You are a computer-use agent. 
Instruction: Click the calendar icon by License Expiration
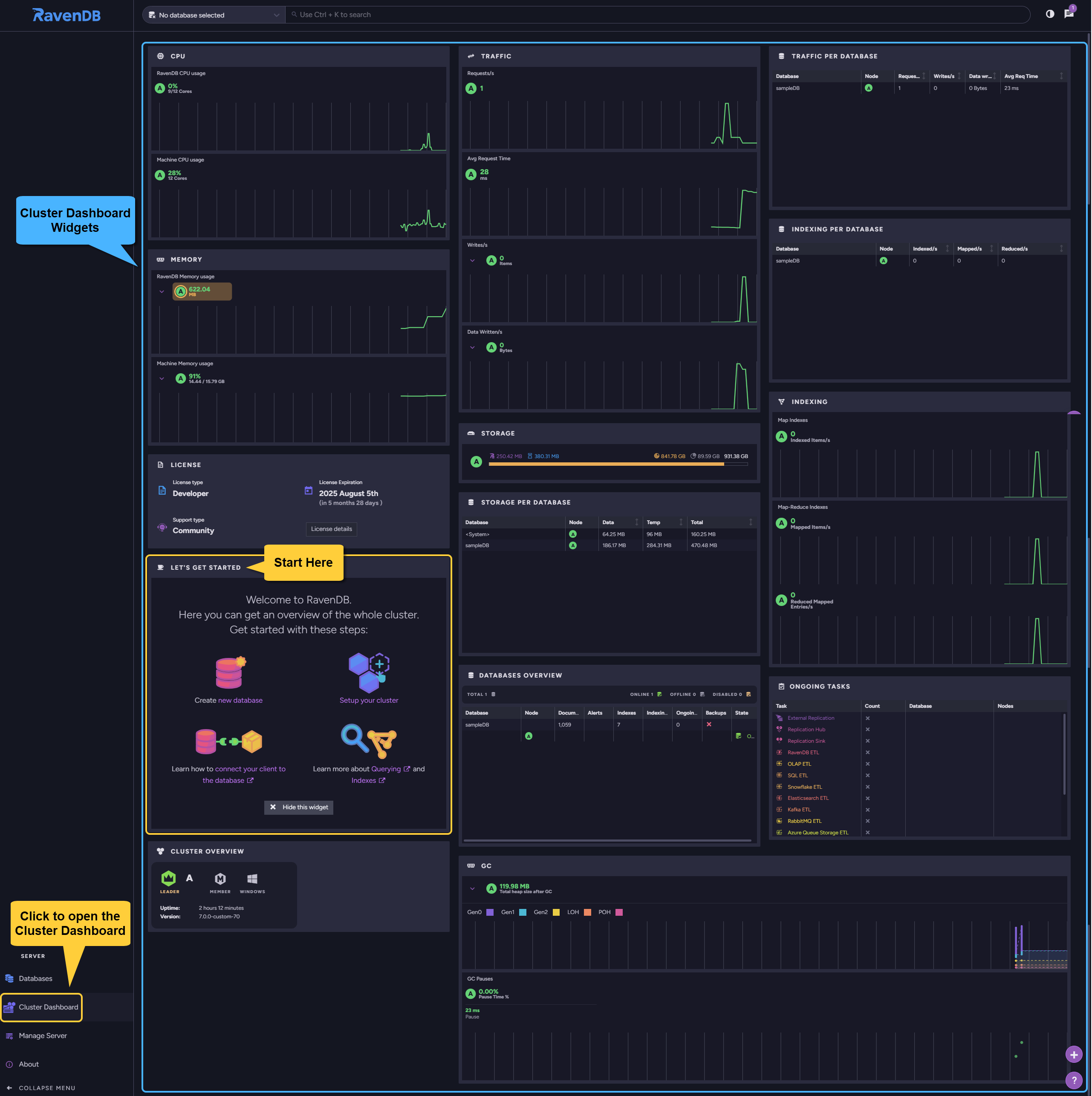(309, 490)
